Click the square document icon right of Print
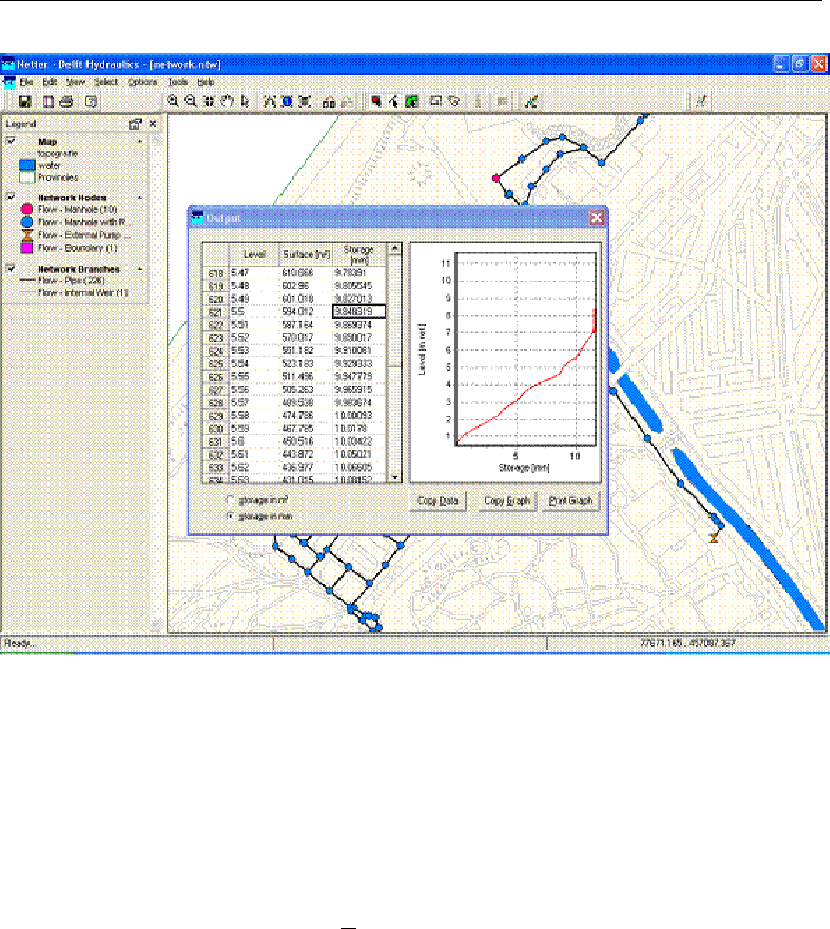Image resolution: width=830 pixels, height=929 pixels. click(91, 102)
